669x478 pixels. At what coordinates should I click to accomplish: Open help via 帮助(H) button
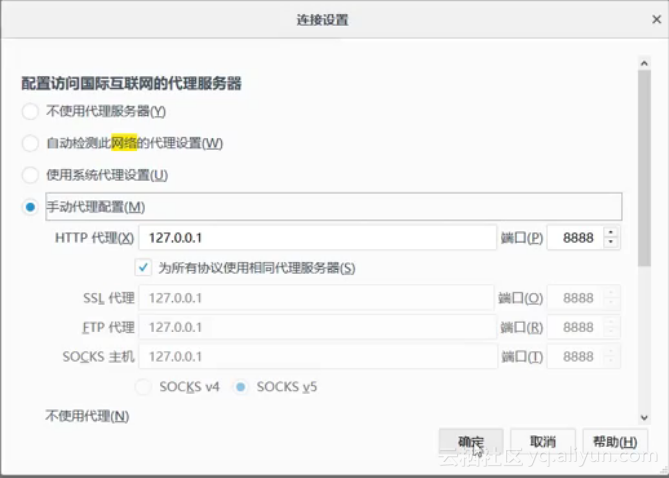click(x=615, y=442)
